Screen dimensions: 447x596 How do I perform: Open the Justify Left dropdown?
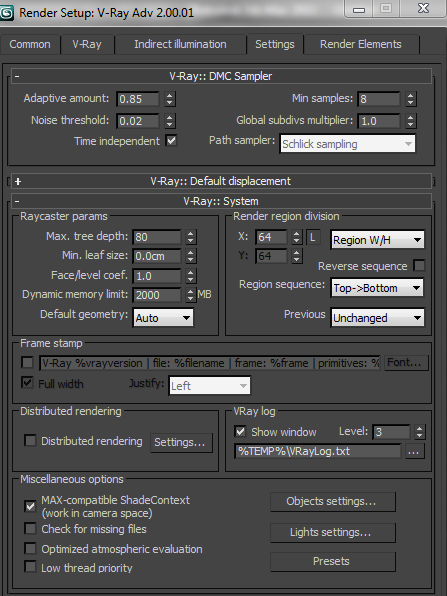point(209,386)
